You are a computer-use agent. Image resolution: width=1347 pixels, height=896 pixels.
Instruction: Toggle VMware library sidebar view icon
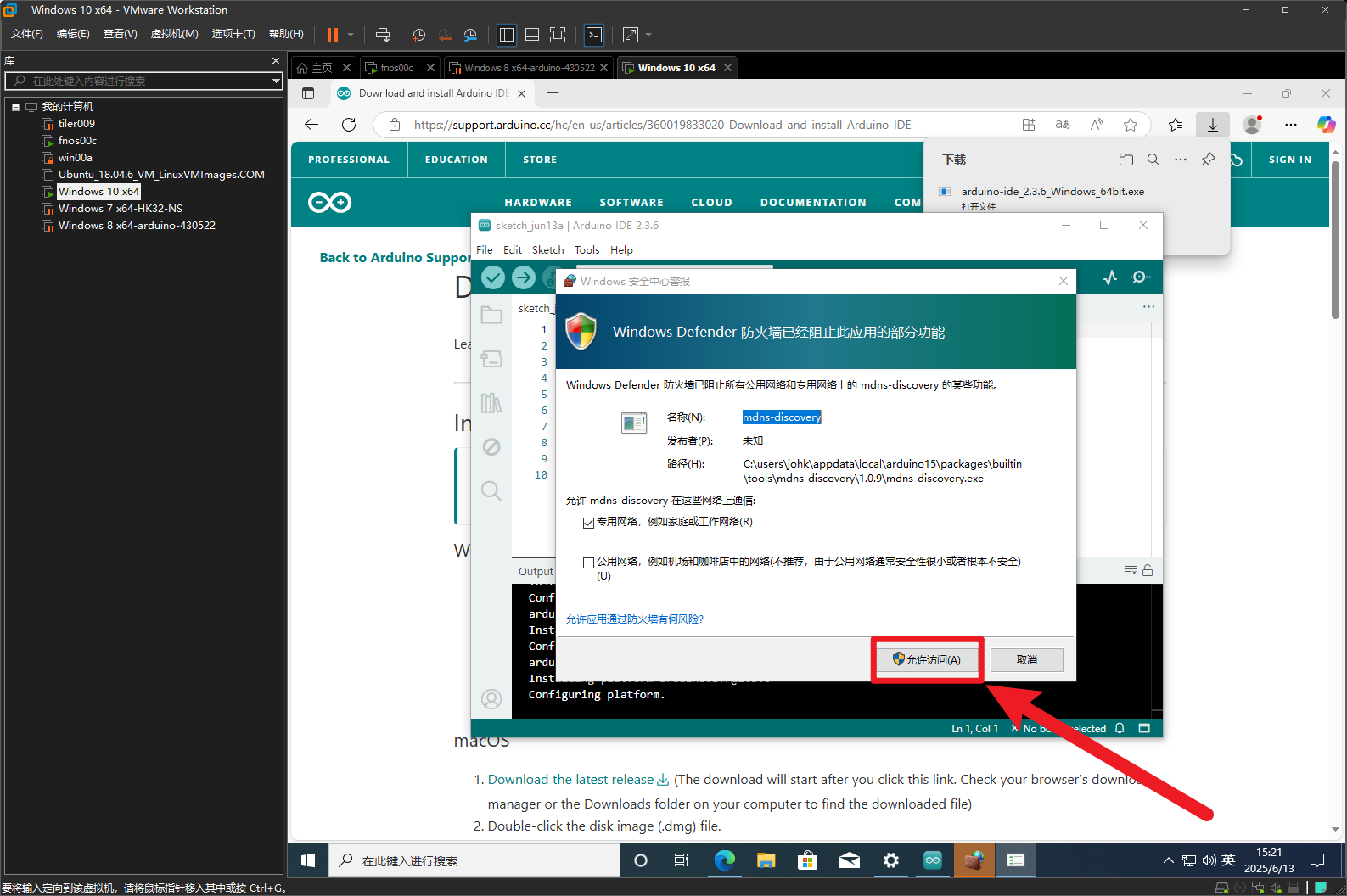pos(507,35)
